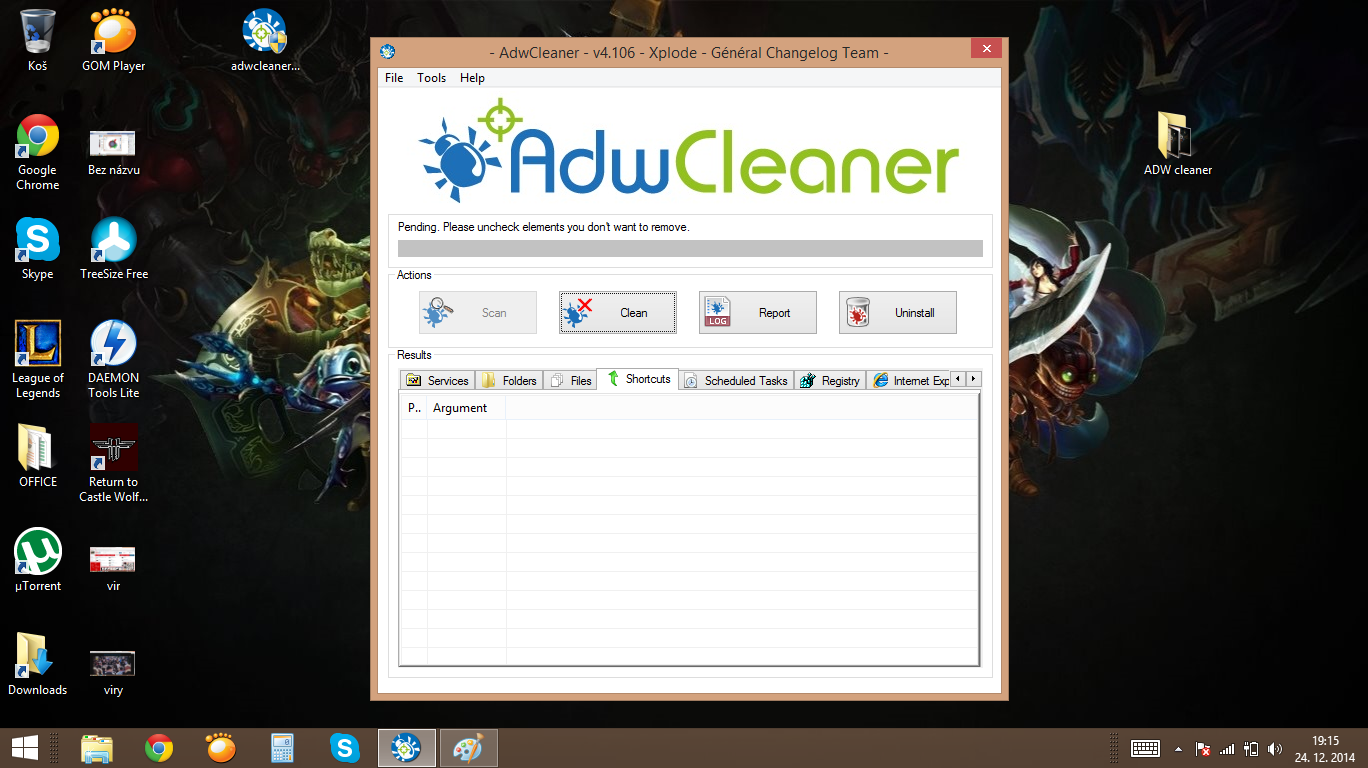Select the Skype desktop shortcut

[38, 249]
